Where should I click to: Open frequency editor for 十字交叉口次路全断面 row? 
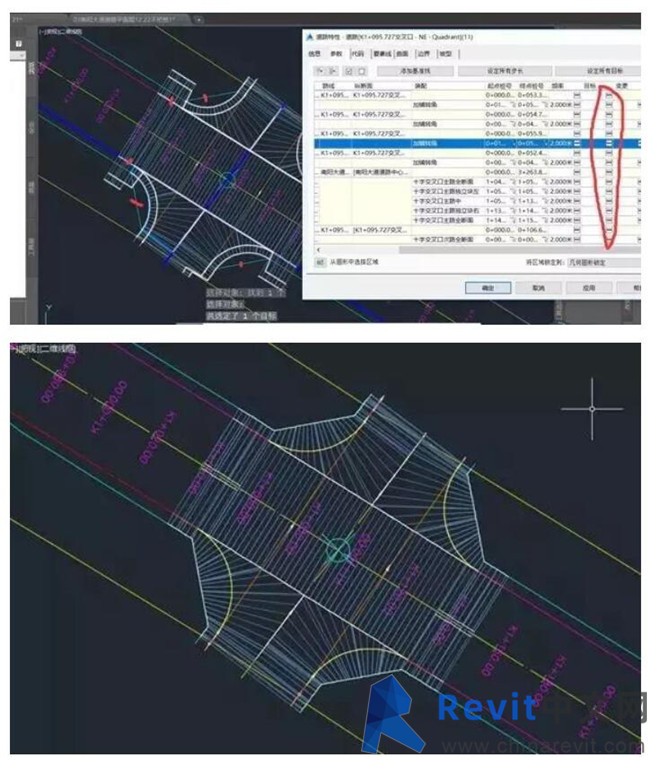click(577, 239)
